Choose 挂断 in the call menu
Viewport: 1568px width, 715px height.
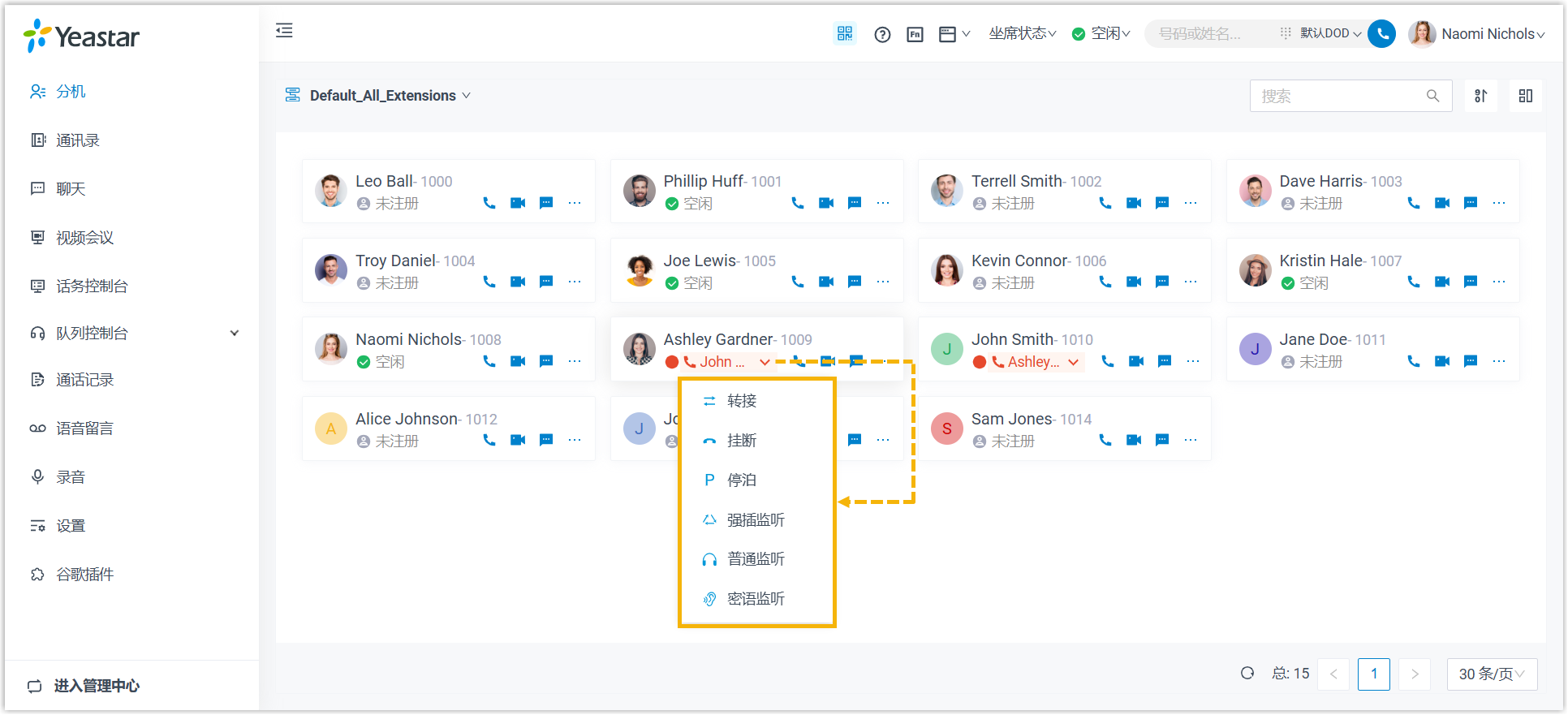[x=741, y=441]
